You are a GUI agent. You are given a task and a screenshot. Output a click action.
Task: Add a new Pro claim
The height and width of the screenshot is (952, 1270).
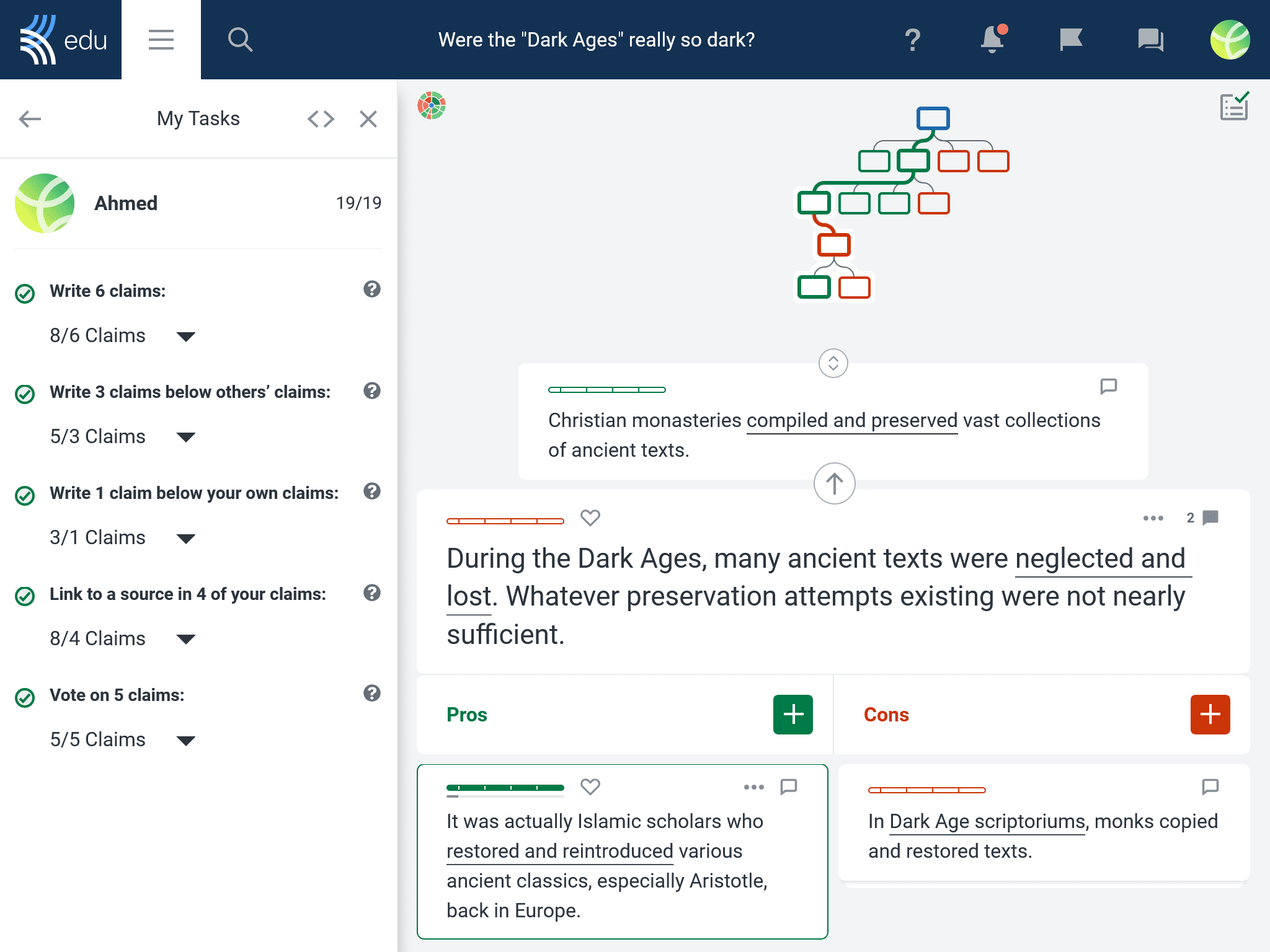(x=793, y=715)
